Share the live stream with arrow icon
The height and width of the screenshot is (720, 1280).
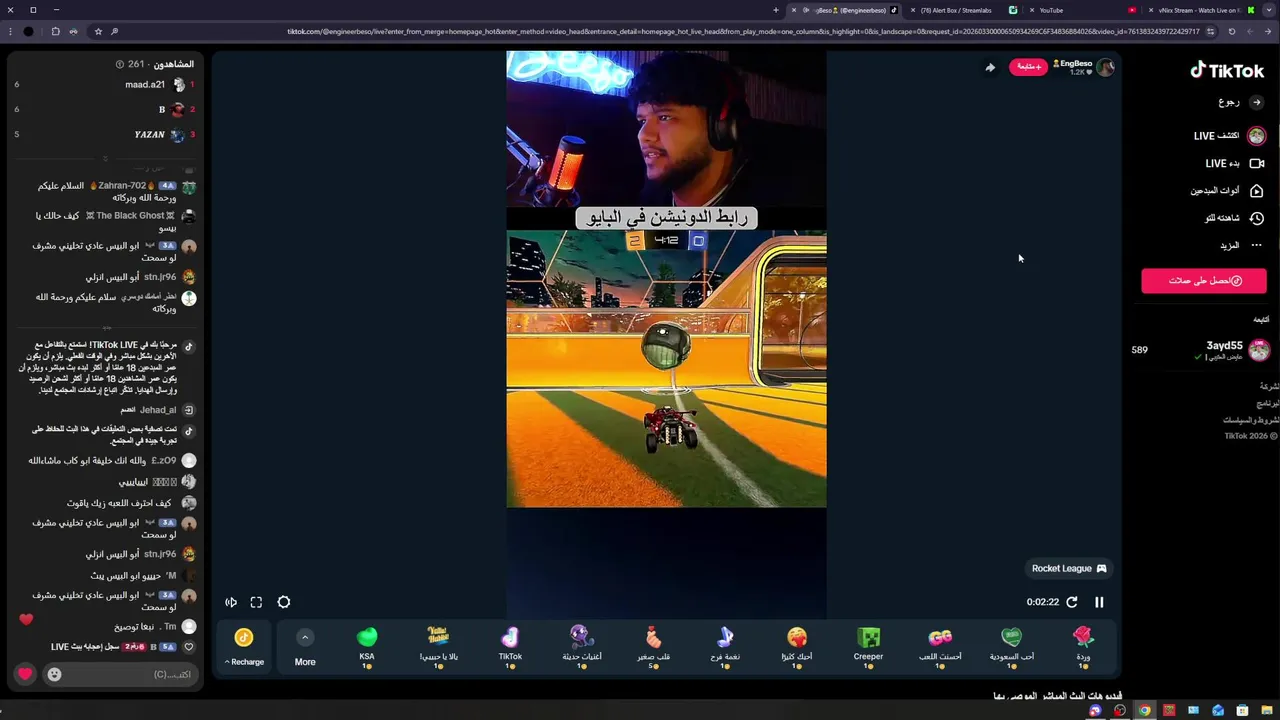990,68
